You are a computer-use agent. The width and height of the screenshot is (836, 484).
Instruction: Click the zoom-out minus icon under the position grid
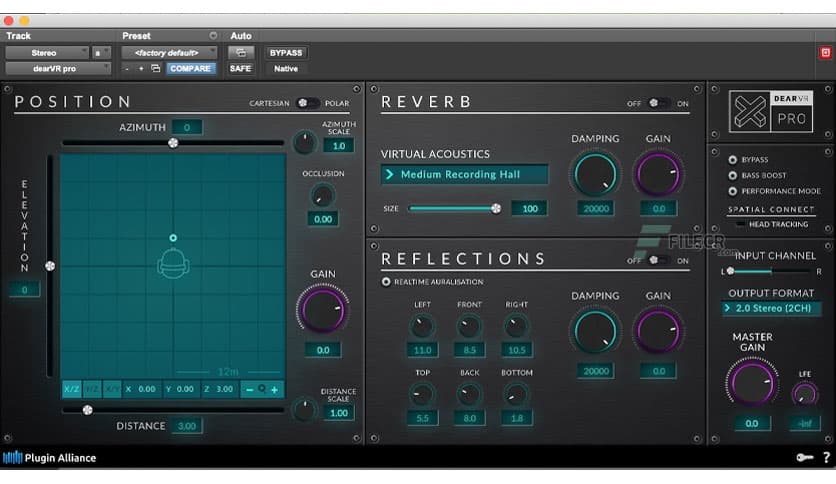click(x=249, y=390)
